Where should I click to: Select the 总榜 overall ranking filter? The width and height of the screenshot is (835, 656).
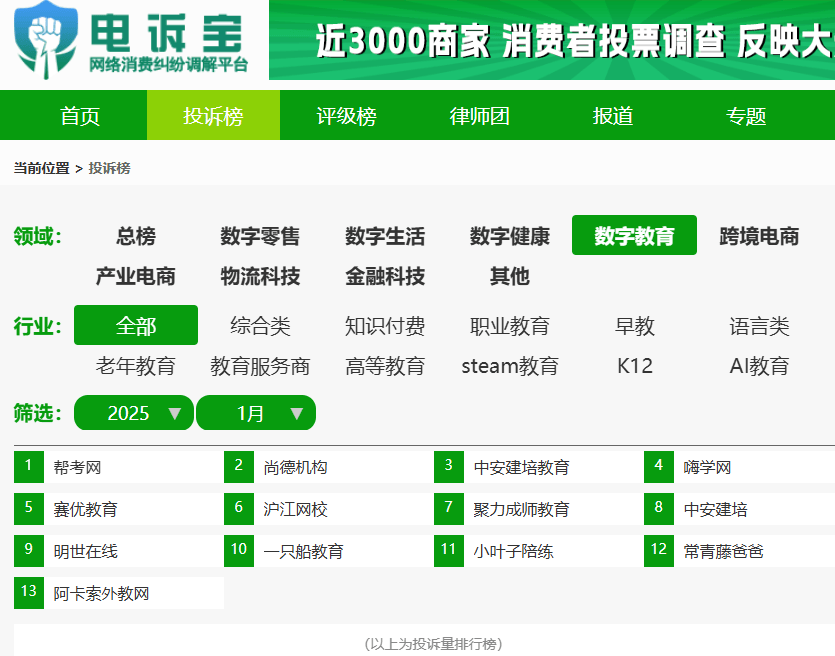[136, 237]
